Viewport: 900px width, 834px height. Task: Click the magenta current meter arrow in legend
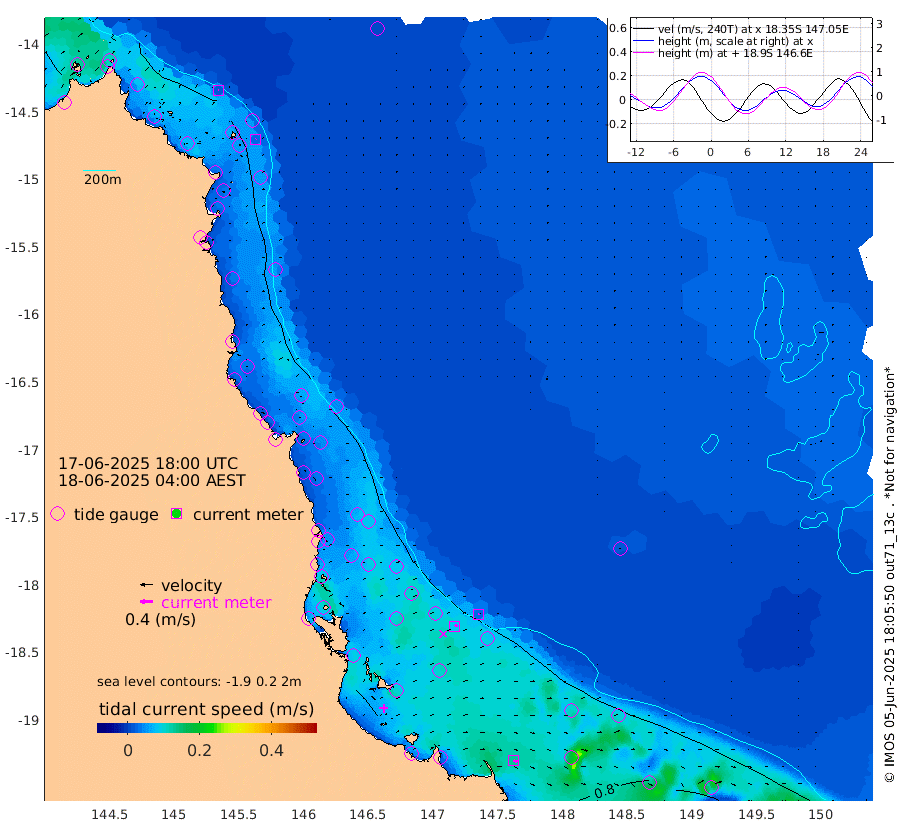[147, 602]
